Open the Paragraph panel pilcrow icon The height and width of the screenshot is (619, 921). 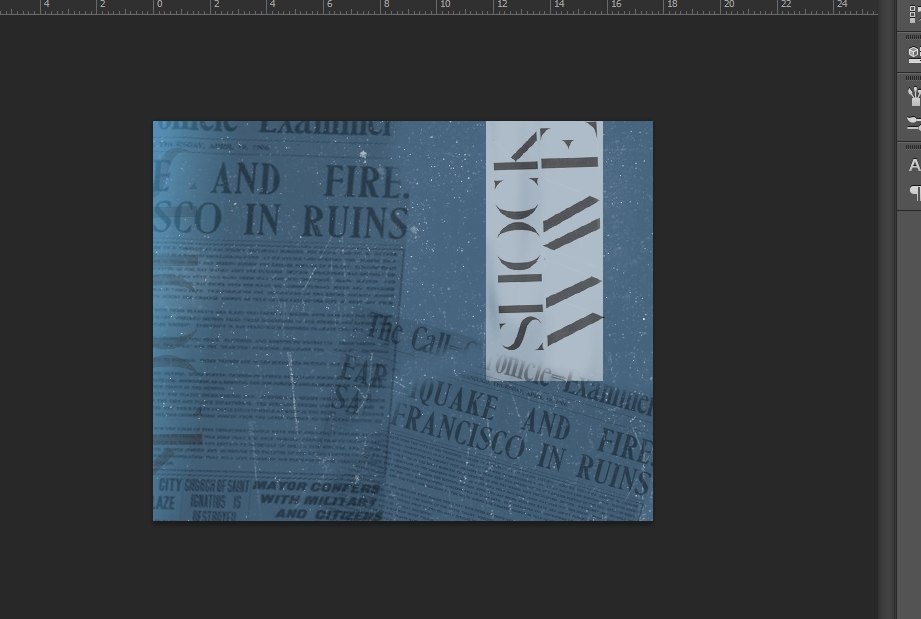913,192
